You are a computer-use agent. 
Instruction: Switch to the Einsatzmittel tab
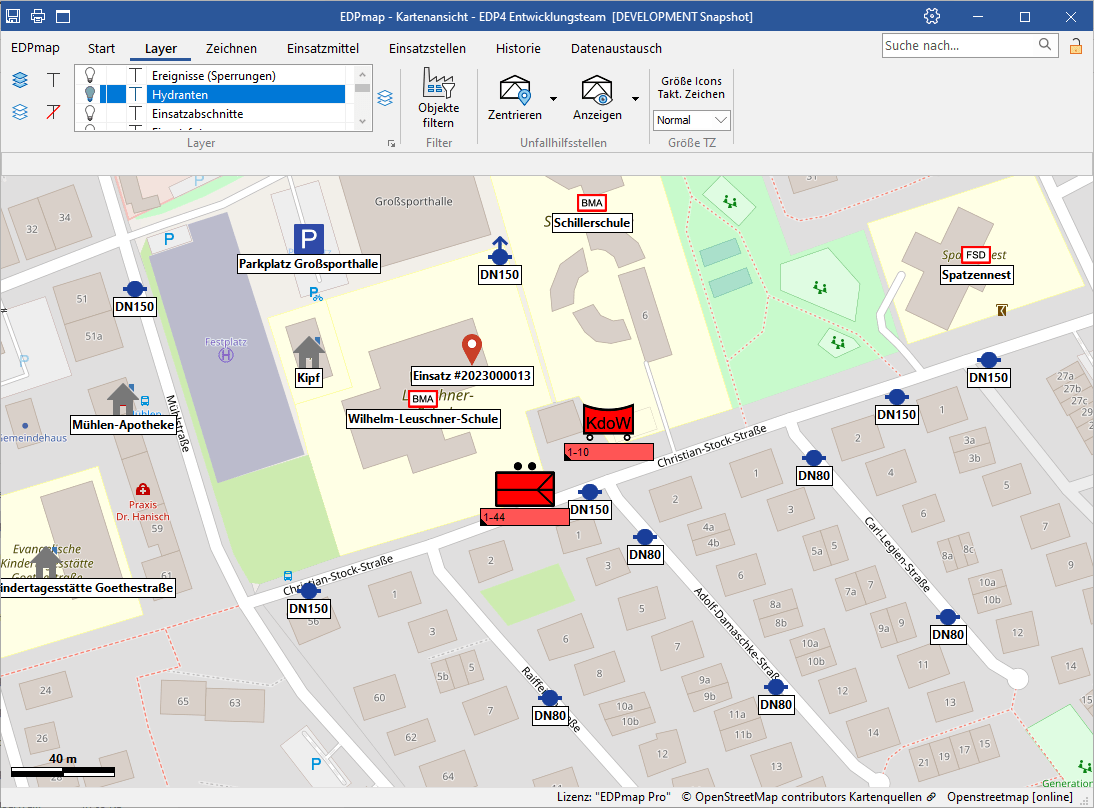click(323, 48)
